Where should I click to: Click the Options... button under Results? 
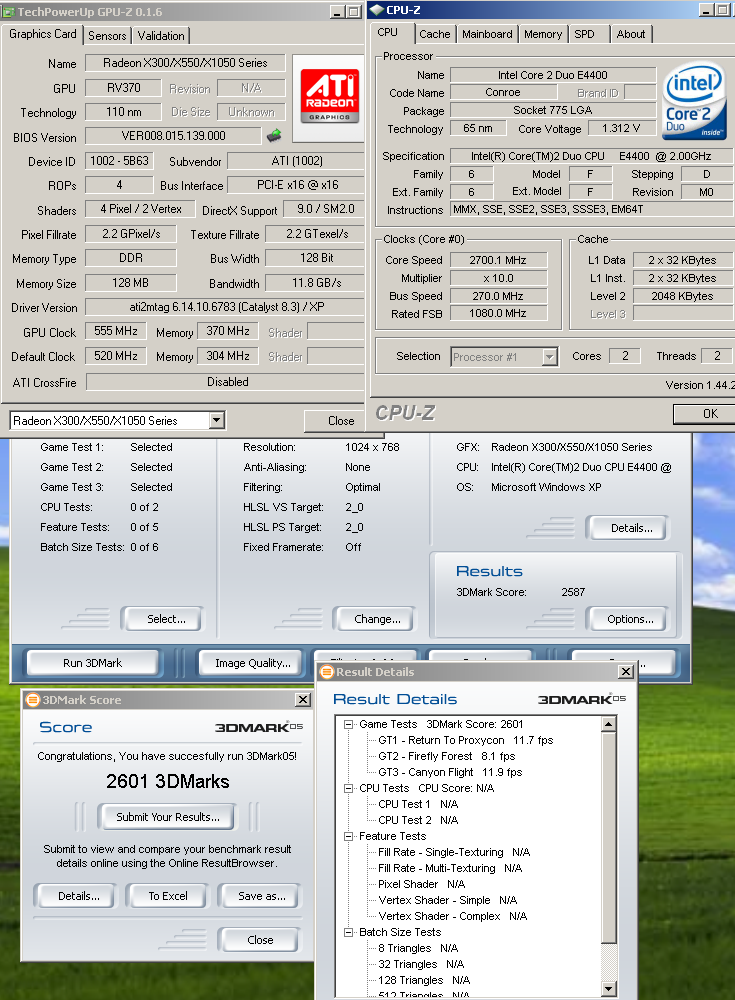coord(628,619)
